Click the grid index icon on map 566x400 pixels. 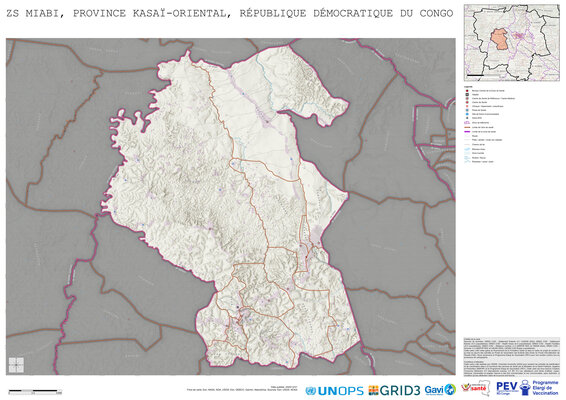pyautogui.click(x=16, y=365)
